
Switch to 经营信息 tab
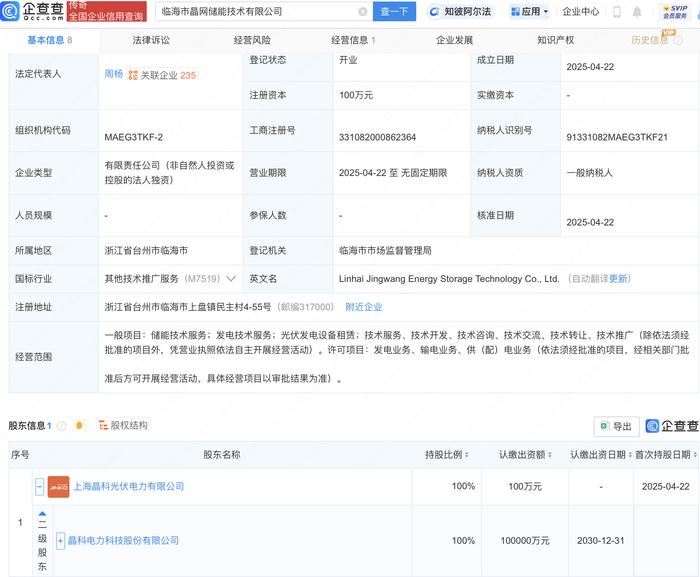pyautogui.click(x=353, y=40)
